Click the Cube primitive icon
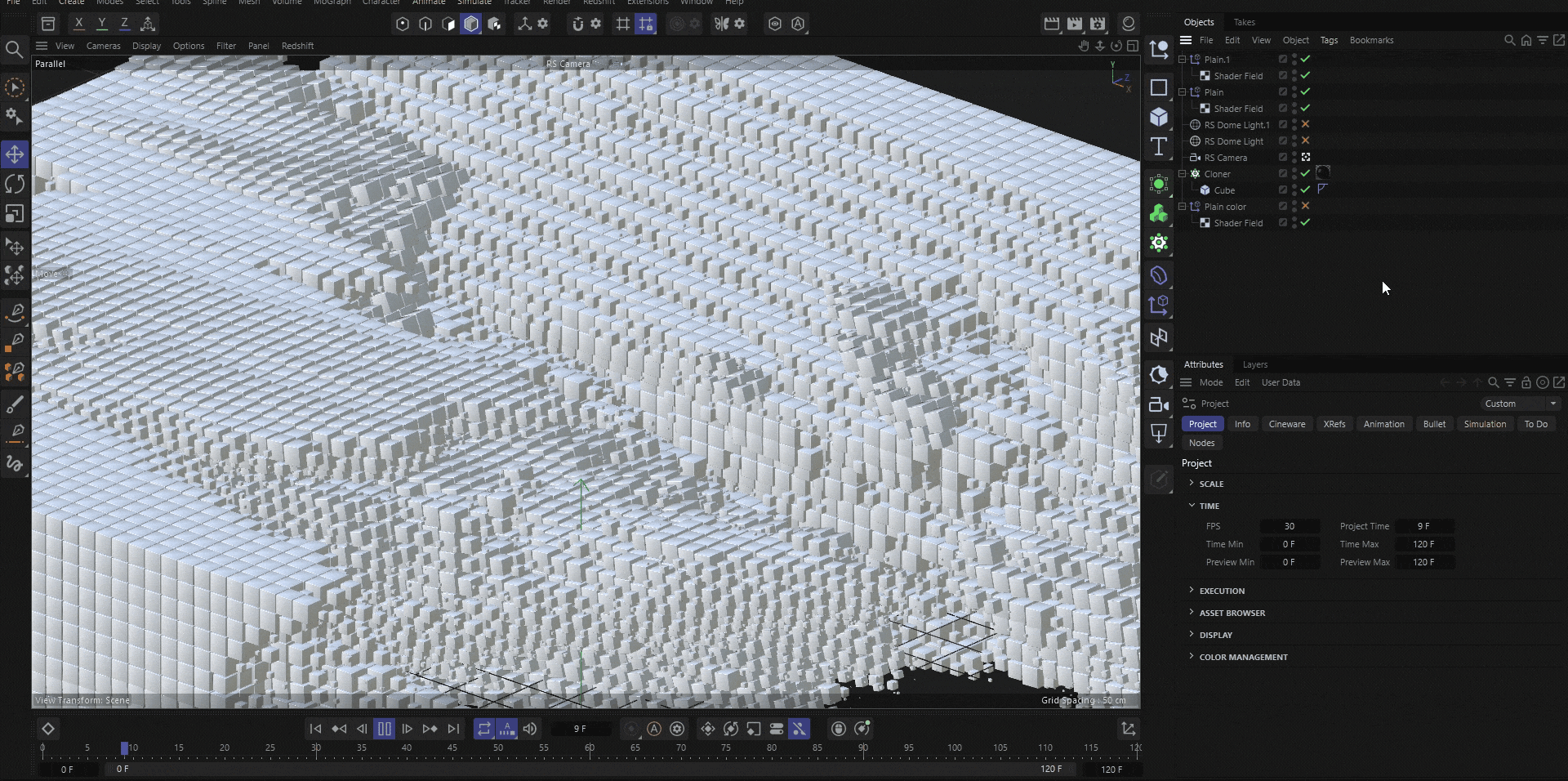 [x=1159, y=117]
